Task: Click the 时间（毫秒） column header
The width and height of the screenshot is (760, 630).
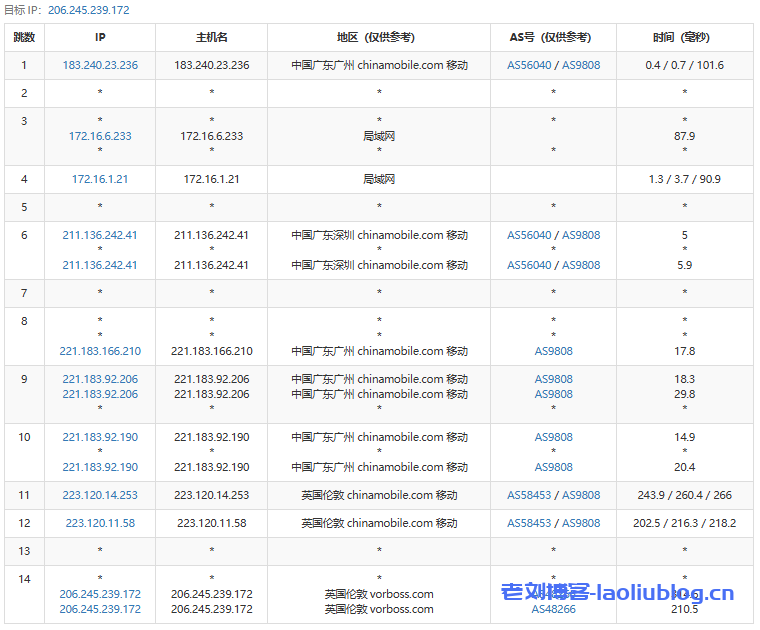Action: click(x=684, y=37)
